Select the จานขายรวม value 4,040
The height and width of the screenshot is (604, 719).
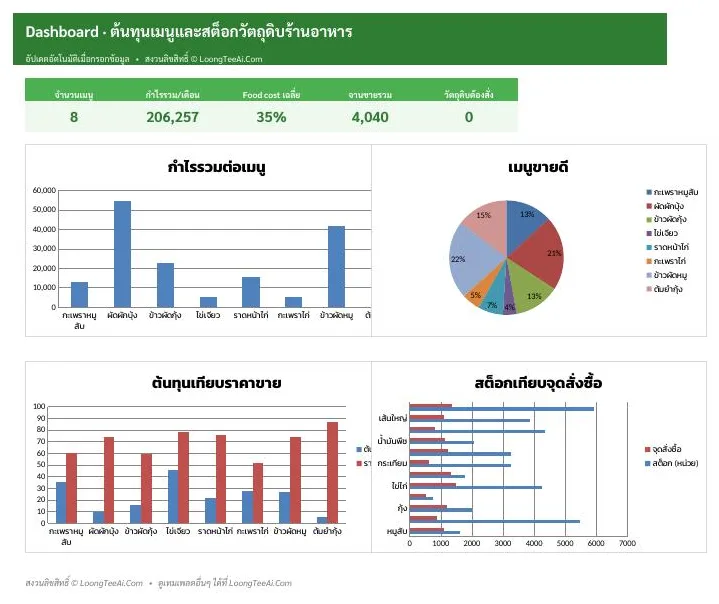pos(370,117)
